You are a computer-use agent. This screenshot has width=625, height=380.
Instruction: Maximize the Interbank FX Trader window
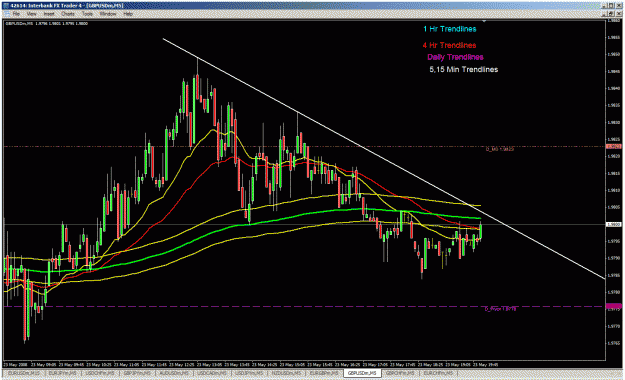click(612, 6)
